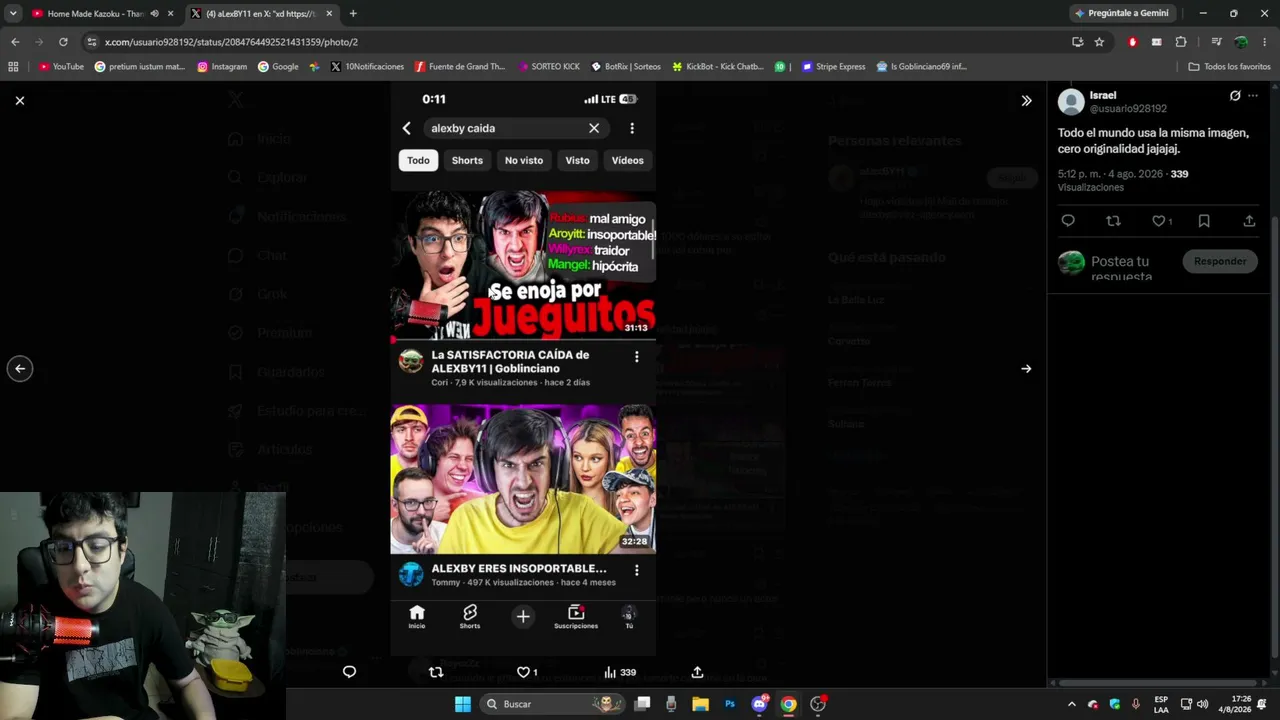1280x720 pixels.
Task: Click the reply icon in the side panel post
Action: click(x=1068, y=221)
